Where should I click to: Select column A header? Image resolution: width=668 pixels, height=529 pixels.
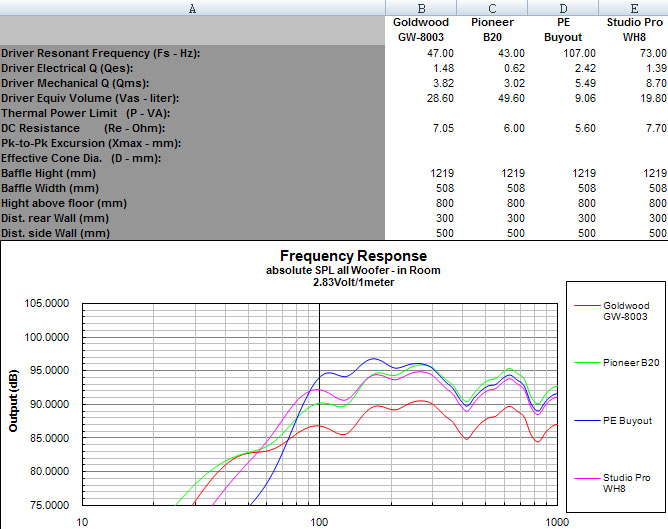(192, 8)
